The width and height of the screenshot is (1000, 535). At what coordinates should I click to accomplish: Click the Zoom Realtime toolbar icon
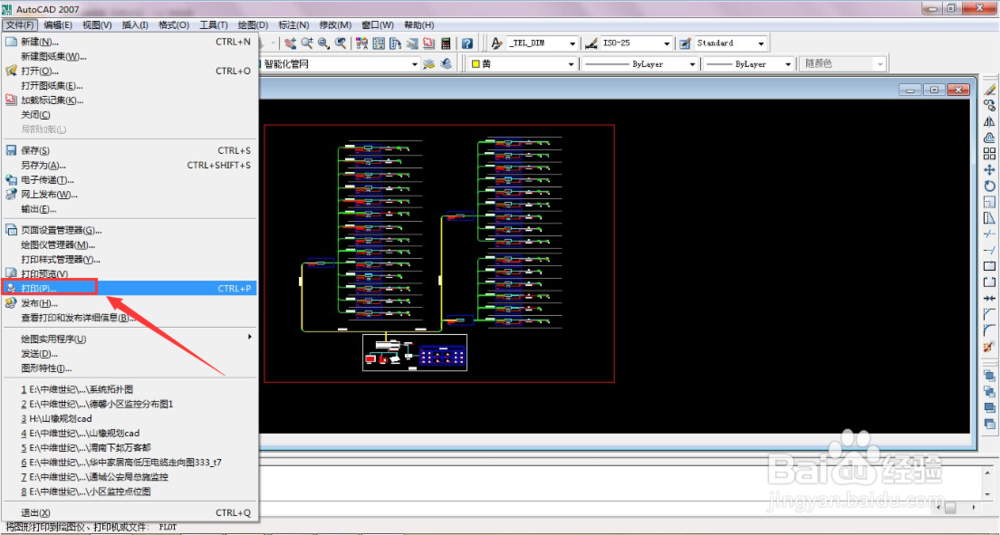[x=307, y=43]
